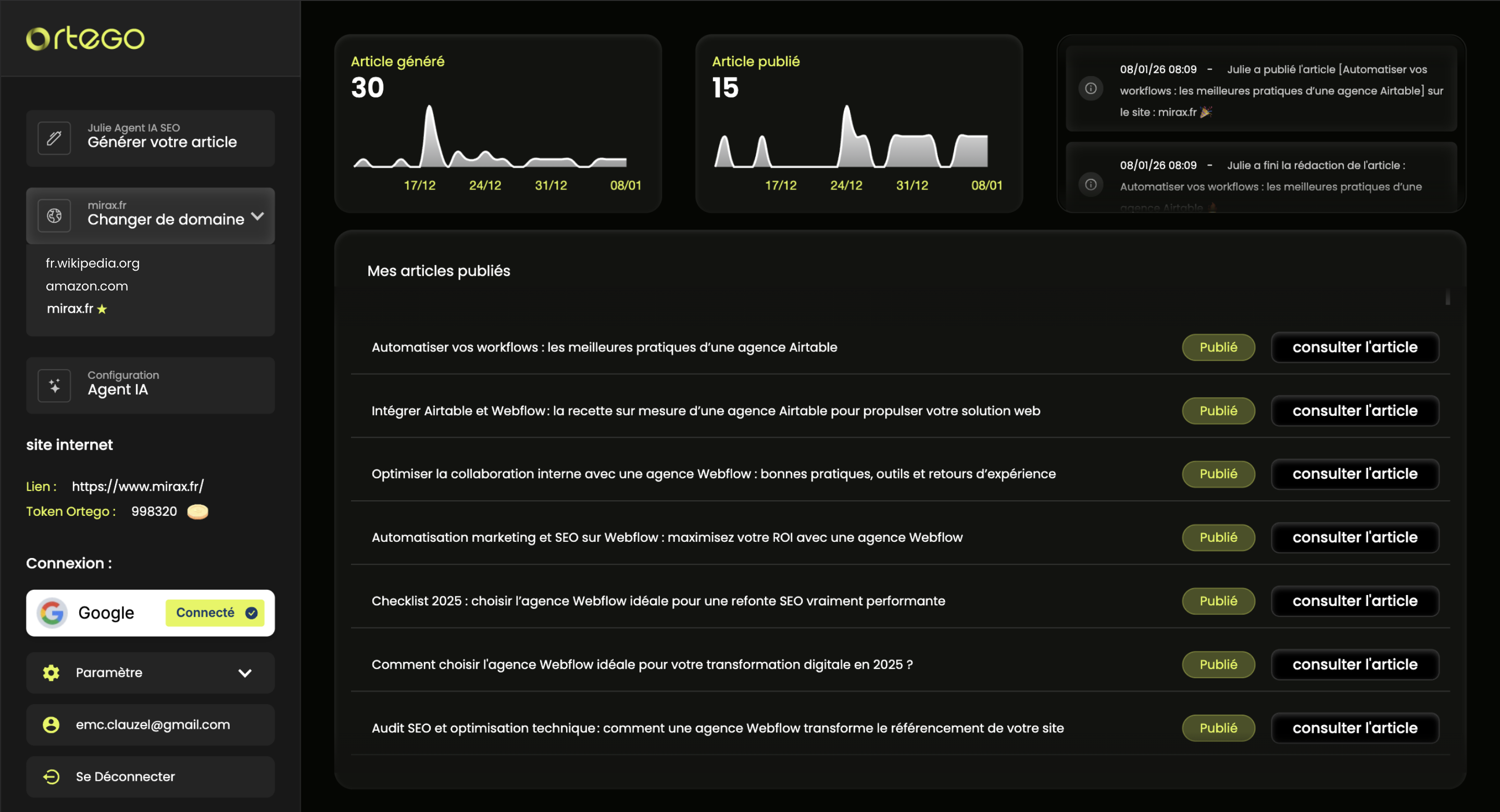Click the Ortego token coin icon
The image size is (1500, 812).
tap(197, 511)
